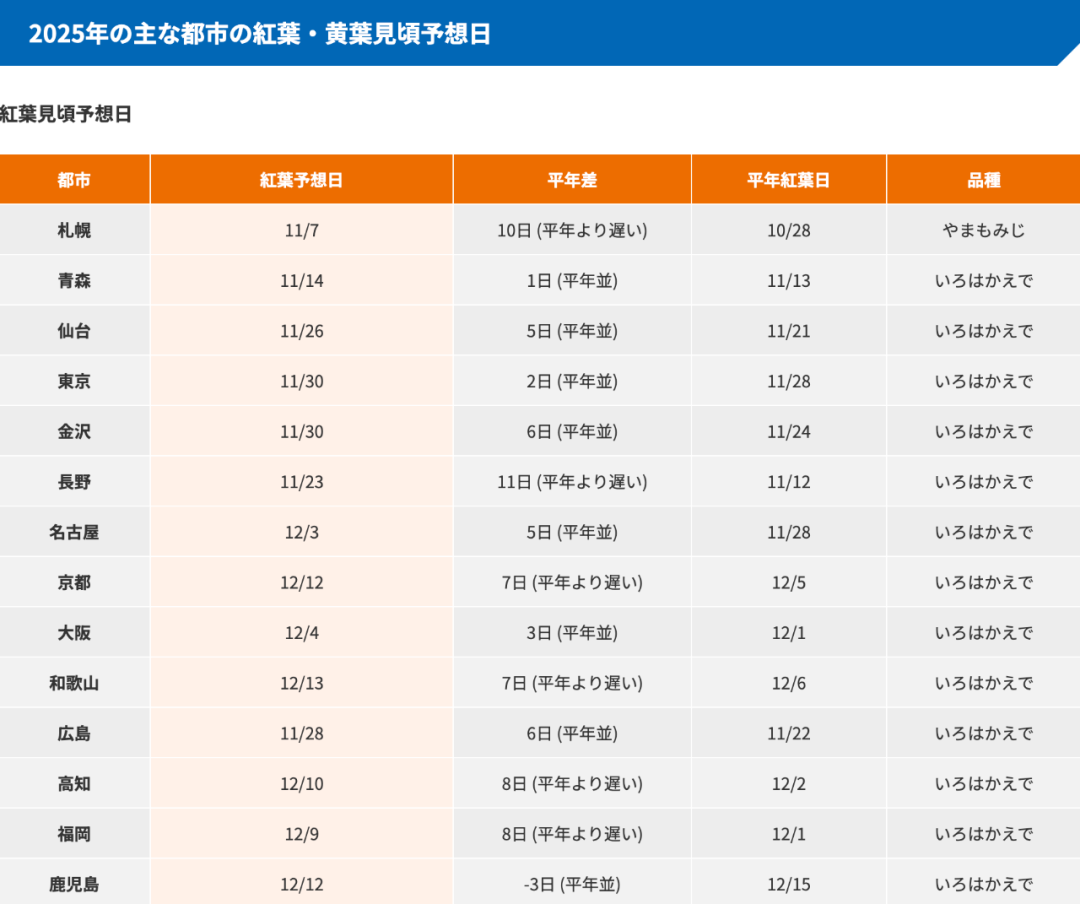Select "5日 (平年並)" in the 仙台 row
The height and width of the screenshot is (904, 1080).
click(x=572, y=331)
